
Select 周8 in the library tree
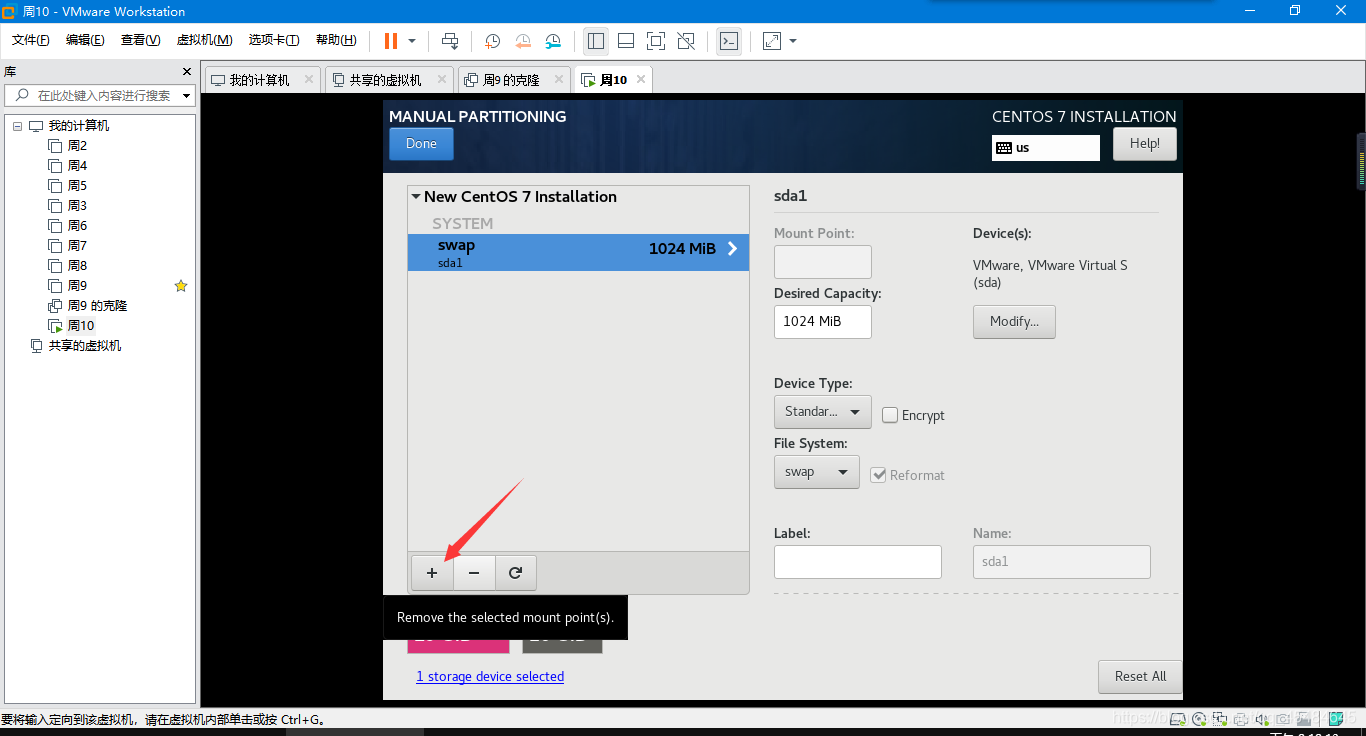77,266
